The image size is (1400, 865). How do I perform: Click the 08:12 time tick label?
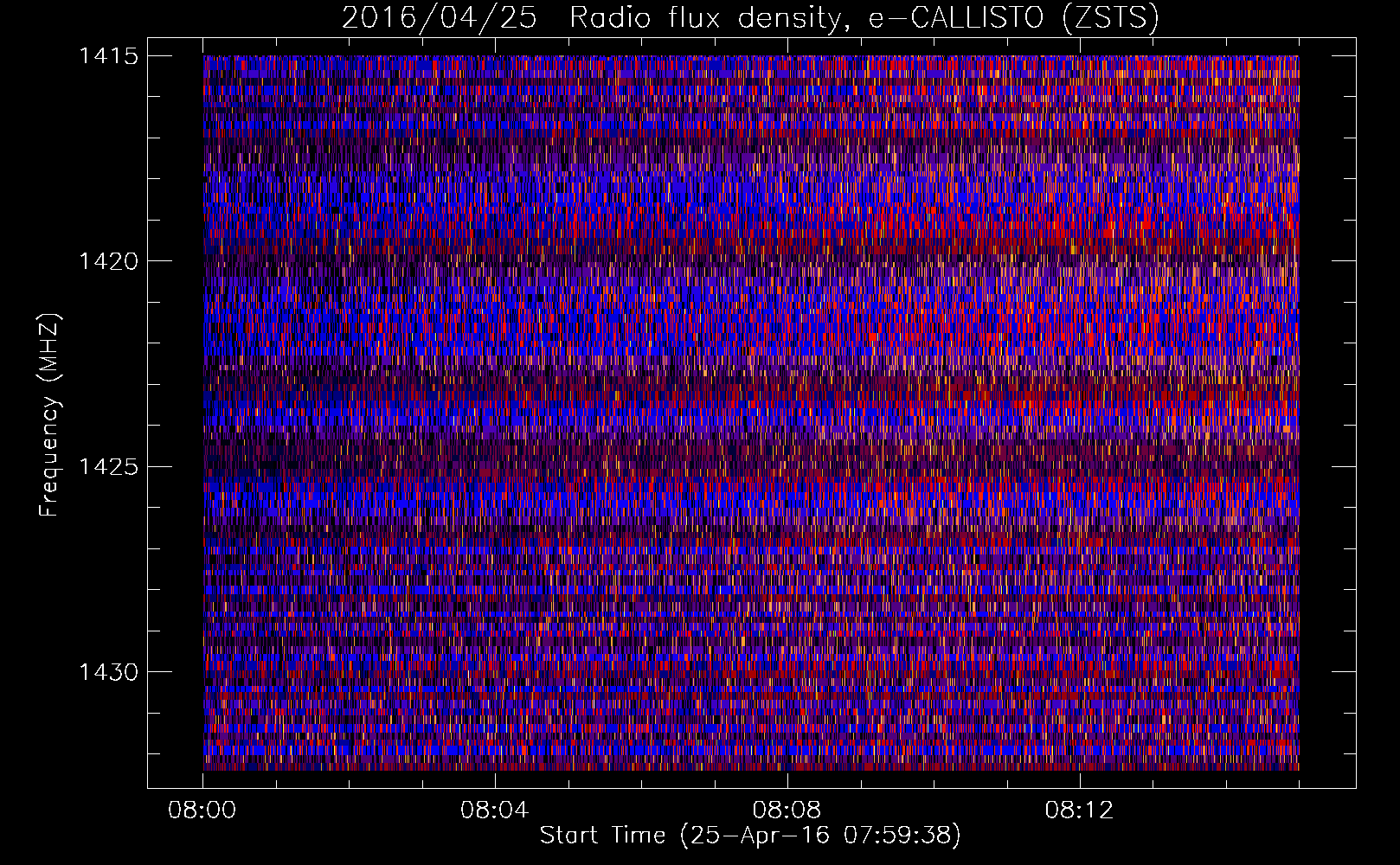[1079, 811]
